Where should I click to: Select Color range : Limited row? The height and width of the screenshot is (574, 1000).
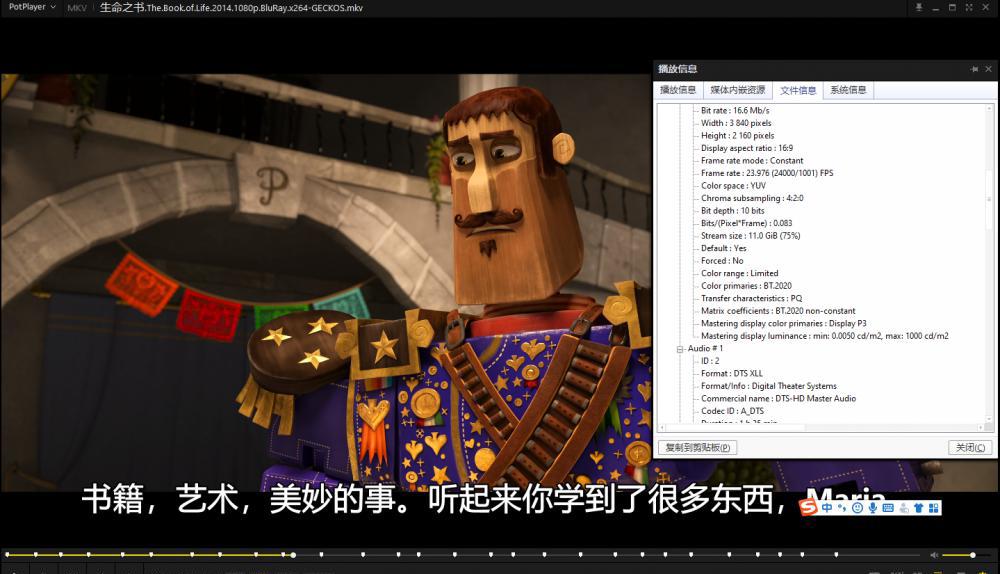740,274
